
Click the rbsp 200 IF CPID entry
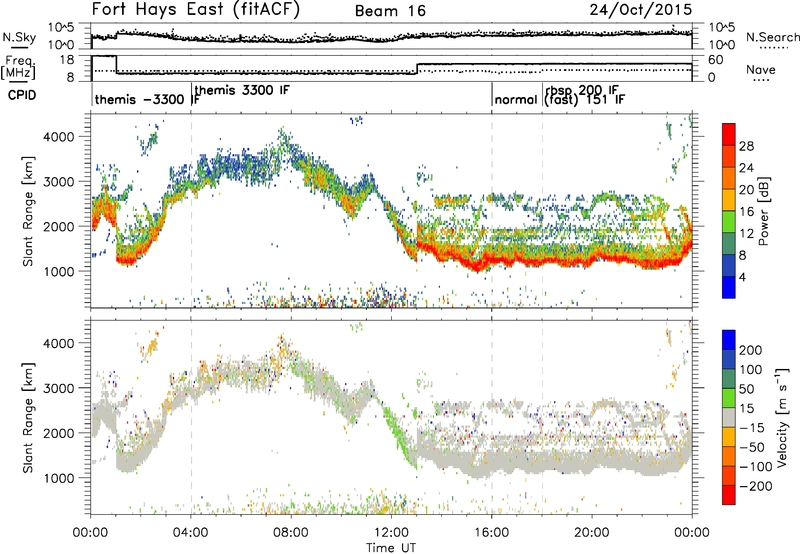(582, 90)
